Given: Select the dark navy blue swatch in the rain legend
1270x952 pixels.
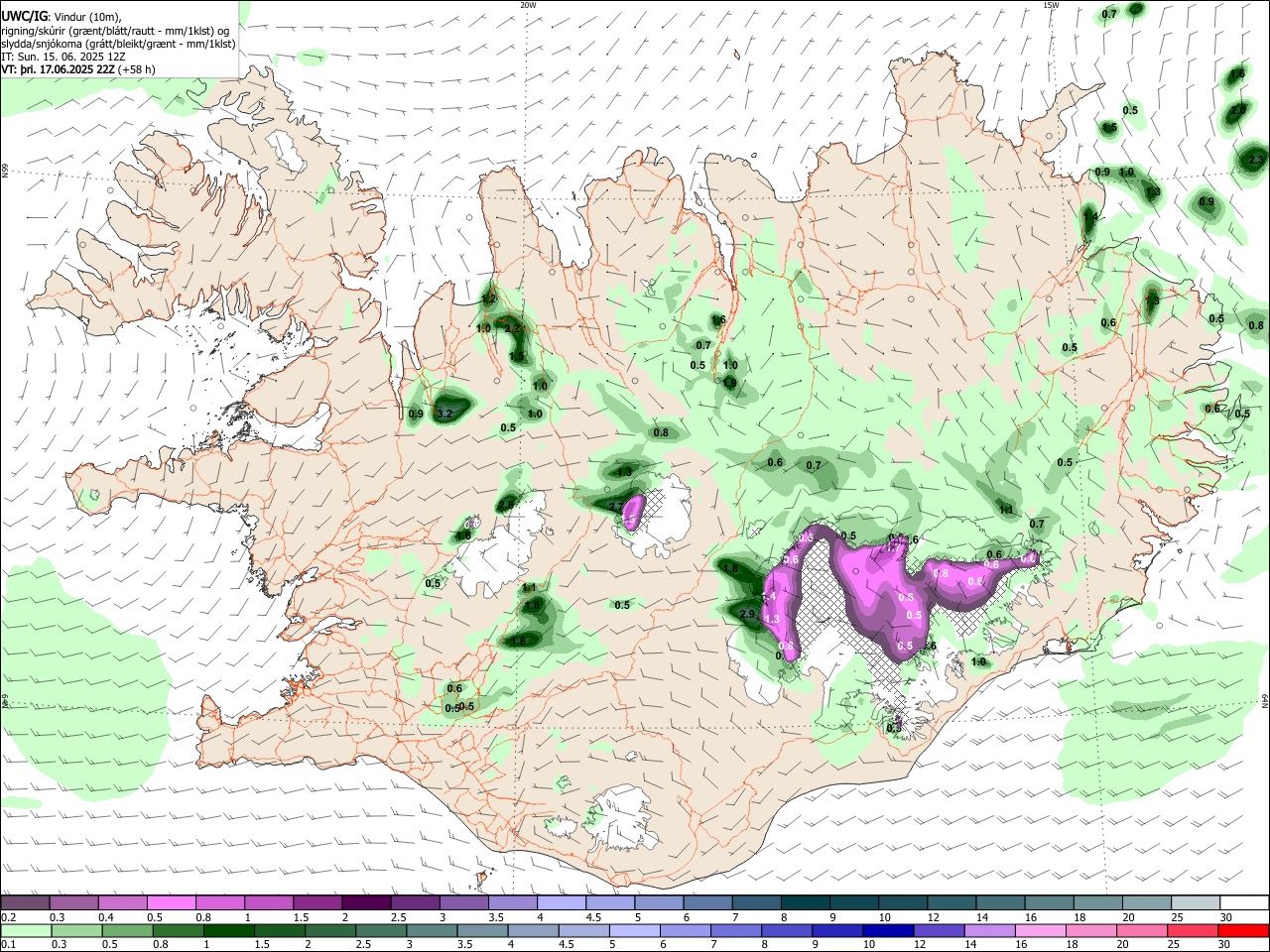Looking at the screenshot, I should coord(886,930).
